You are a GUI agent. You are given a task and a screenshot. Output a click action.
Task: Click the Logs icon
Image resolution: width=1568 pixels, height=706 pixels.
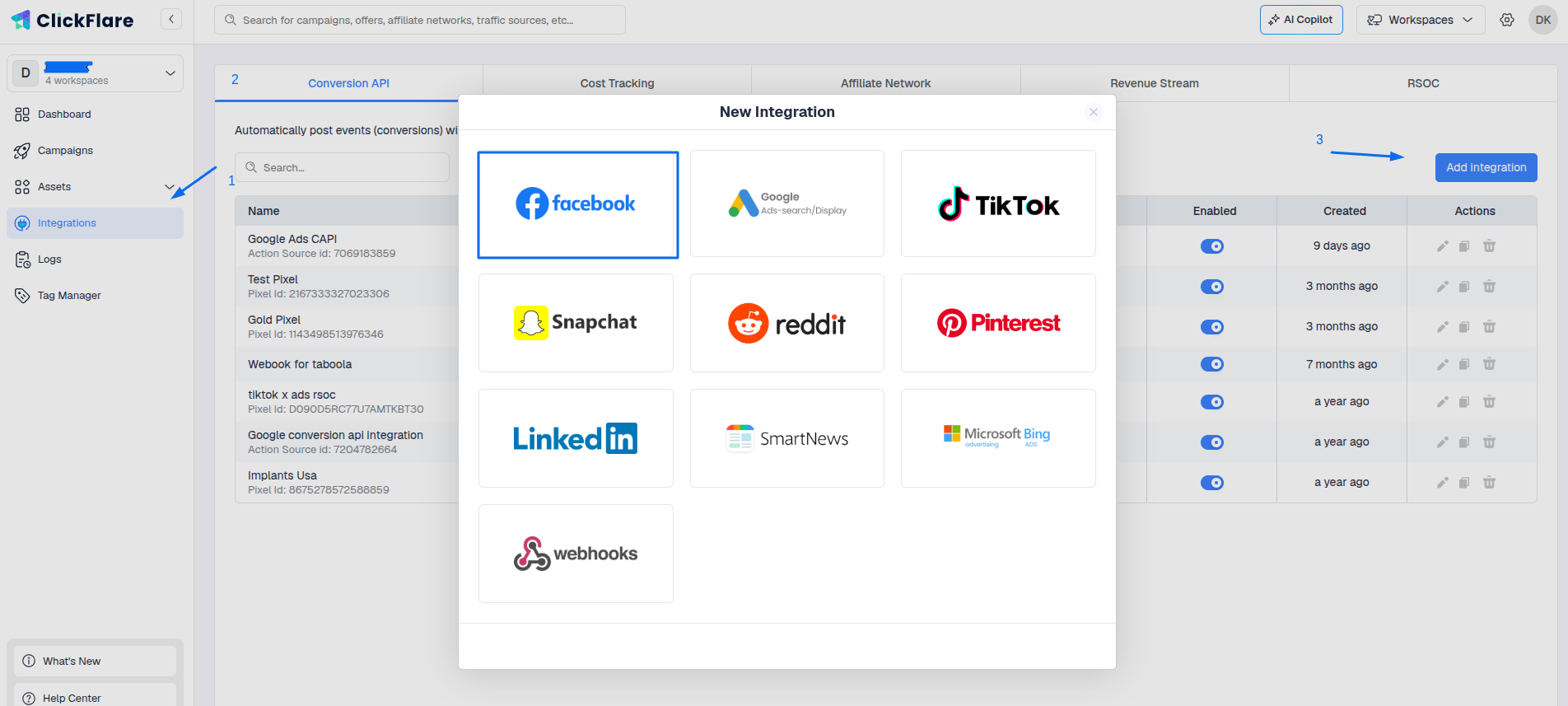22,259
